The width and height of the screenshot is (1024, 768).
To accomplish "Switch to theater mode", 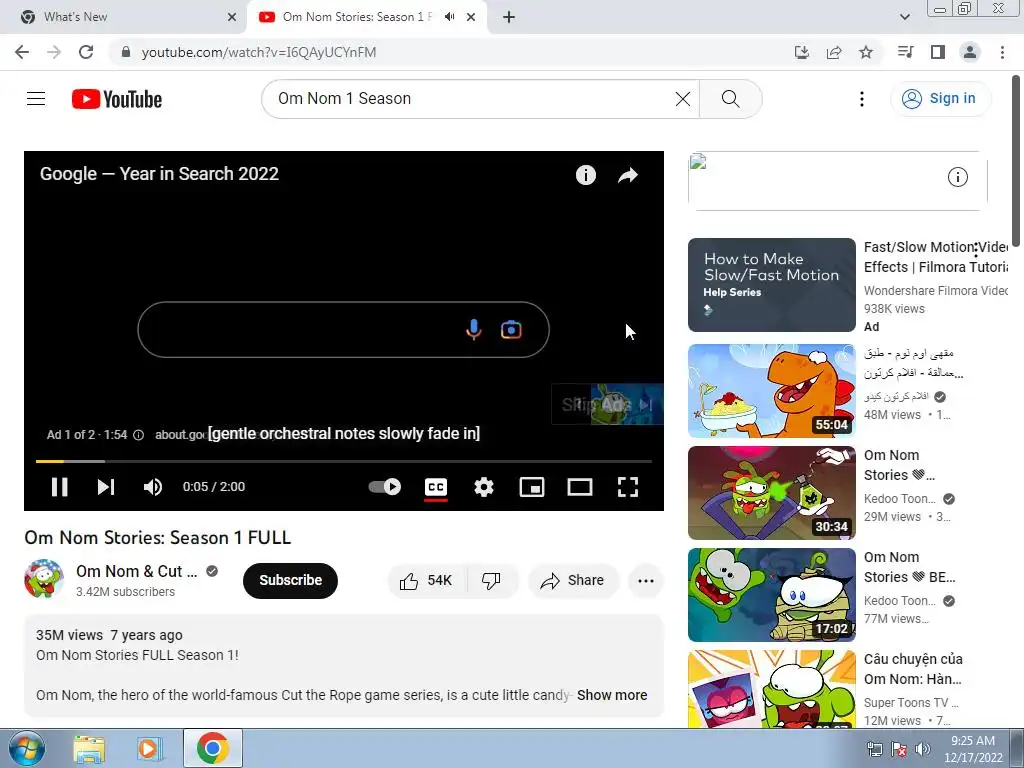I will coord(580,487).
